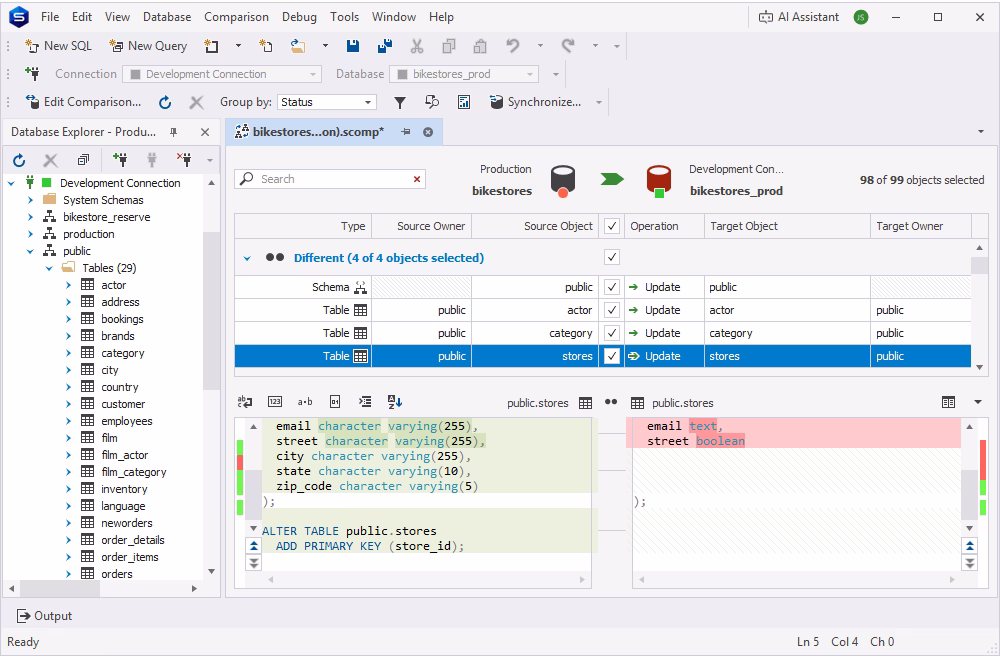Uncheck the actor table row checkbox
Screen dimensions: 1000x656
612,310
